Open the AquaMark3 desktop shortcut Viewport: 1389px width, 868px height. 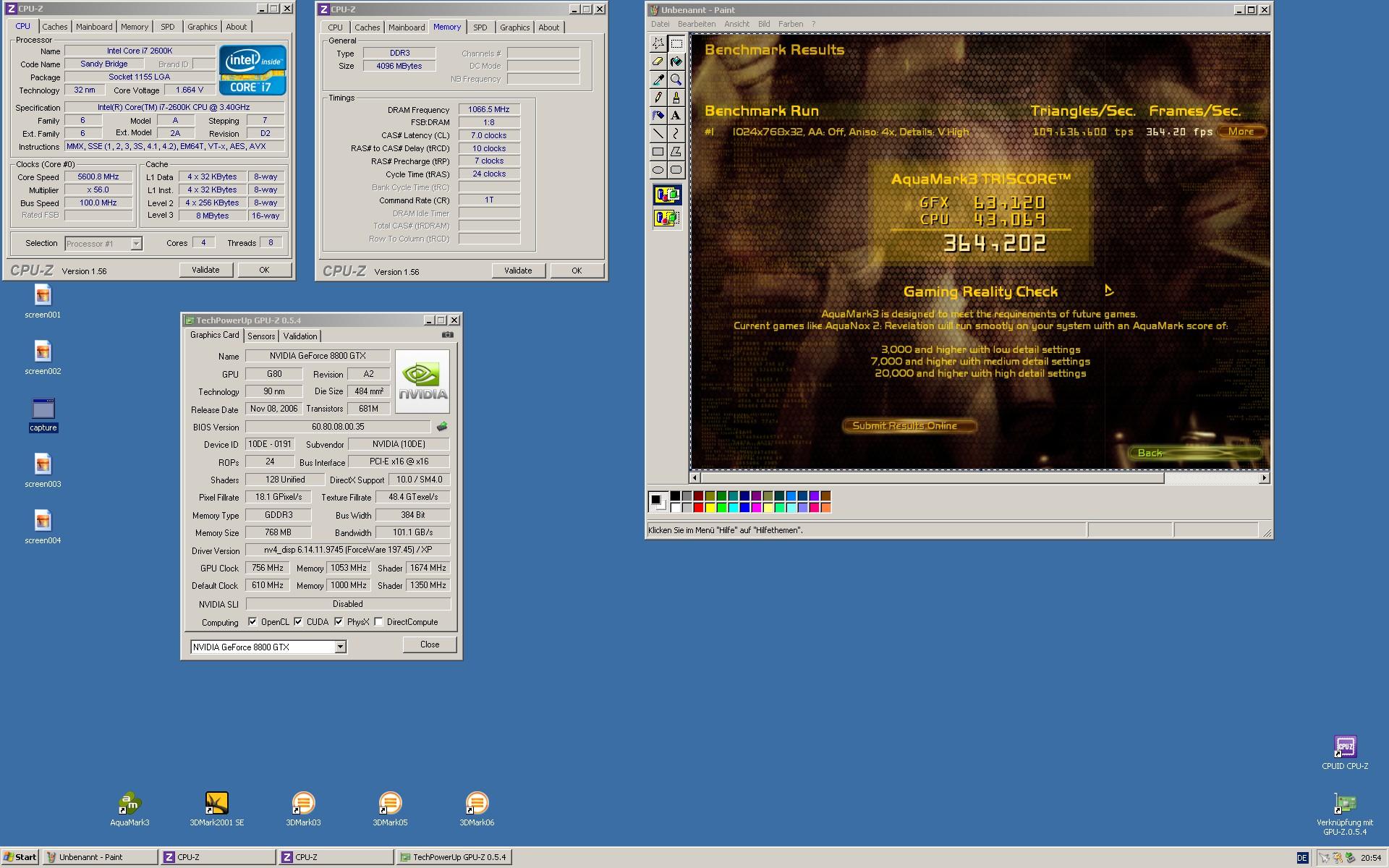pos(129,809)
